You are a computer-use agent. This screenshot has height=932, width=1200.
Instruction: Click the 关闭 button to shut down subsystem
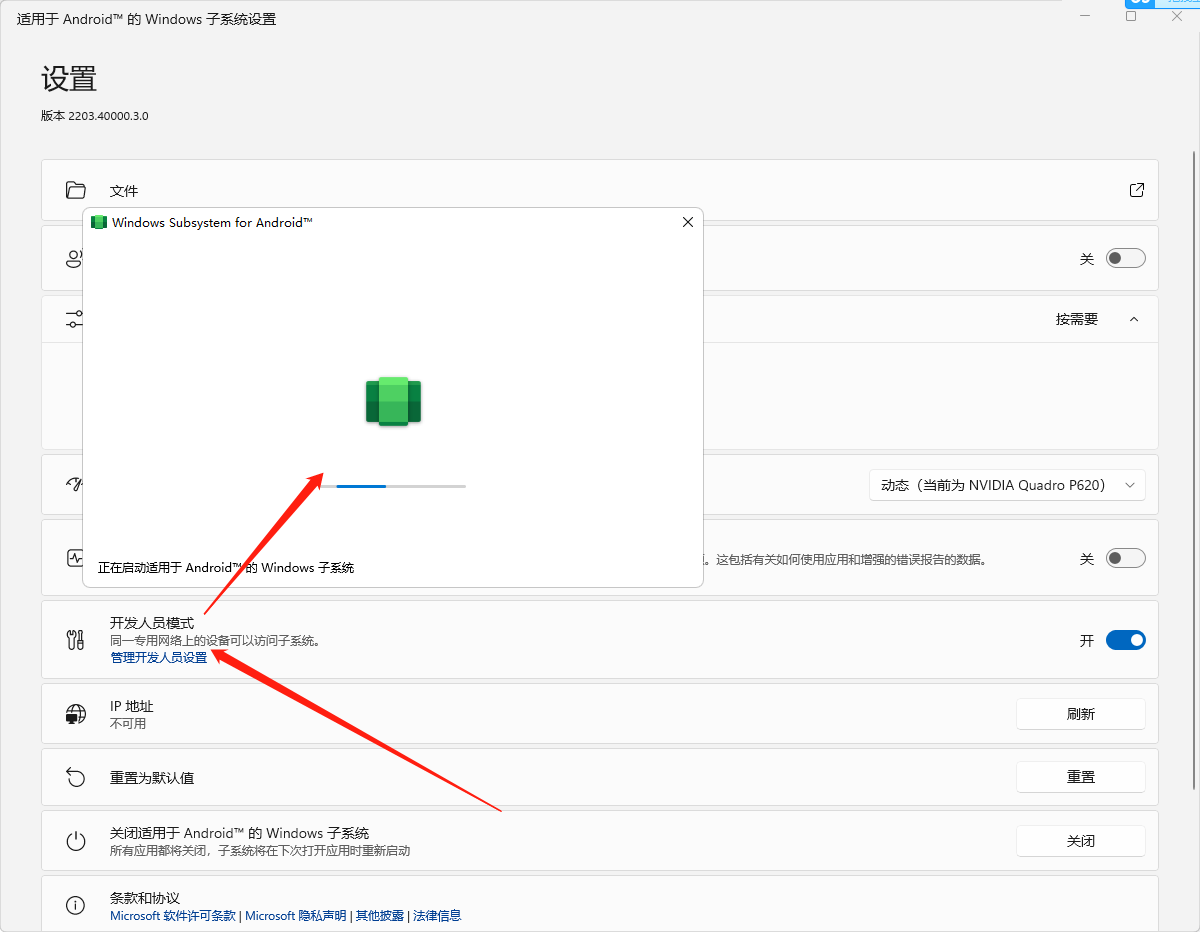click(1080, 841)
